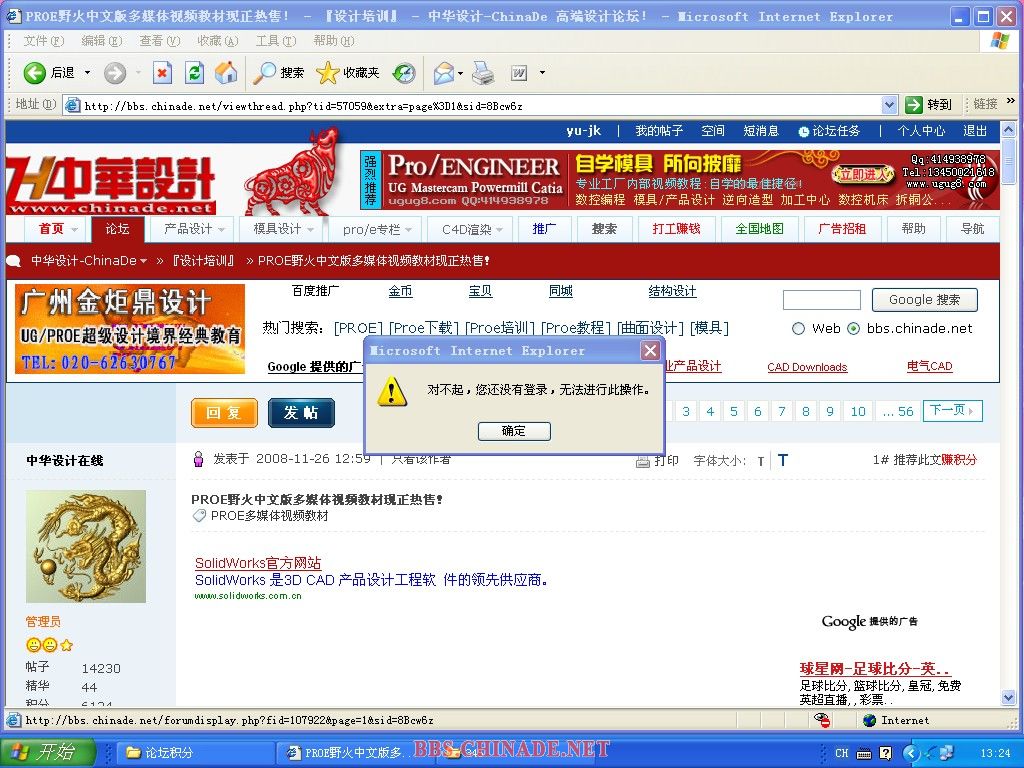Screen dimensions: 1024x768
Task: Switch to the 首页 tab
Action: coord(54,229)
